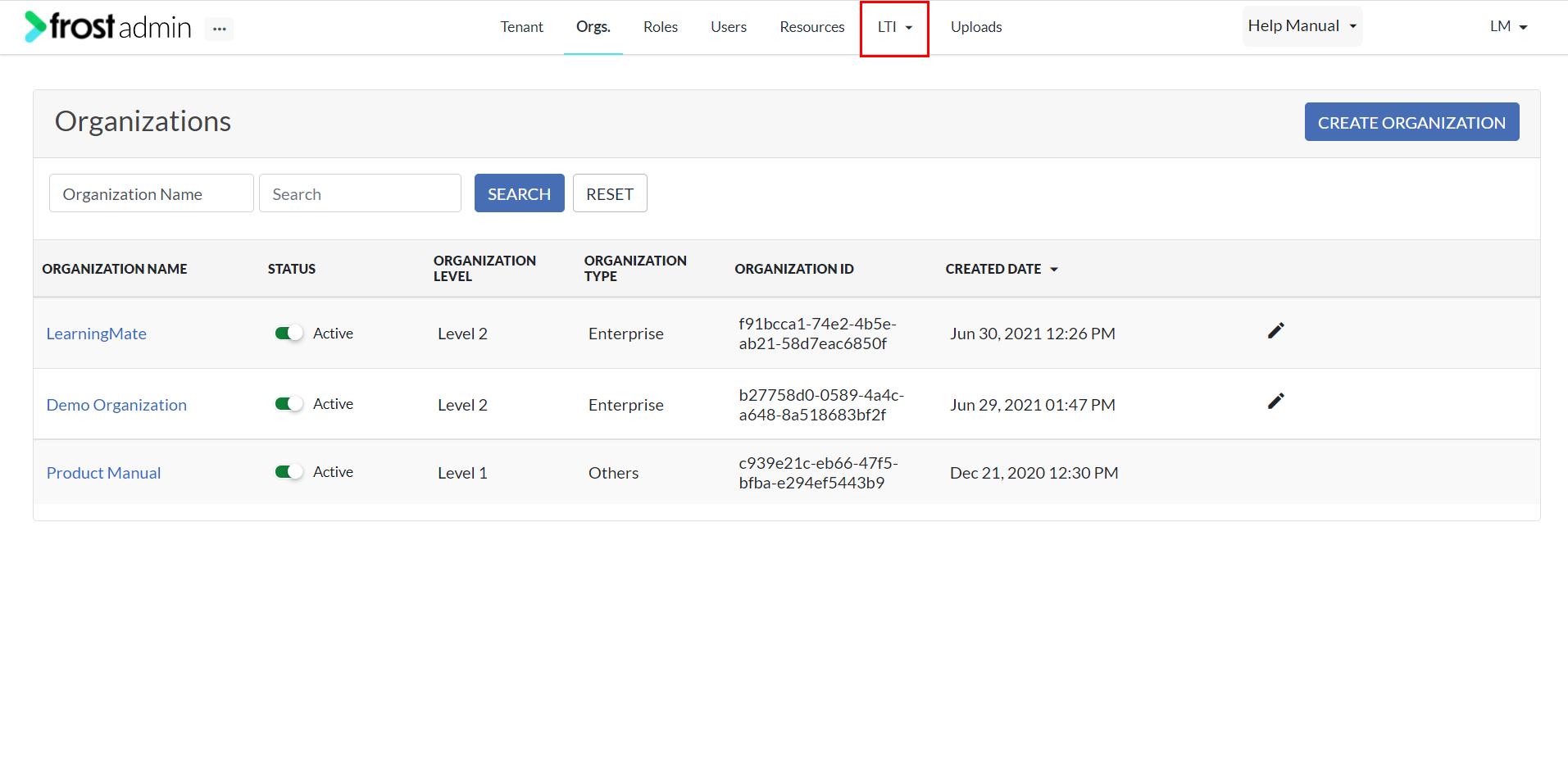Toggle LearningMate's Active status off
The image size is (1568, 772).
pos(288,333)
